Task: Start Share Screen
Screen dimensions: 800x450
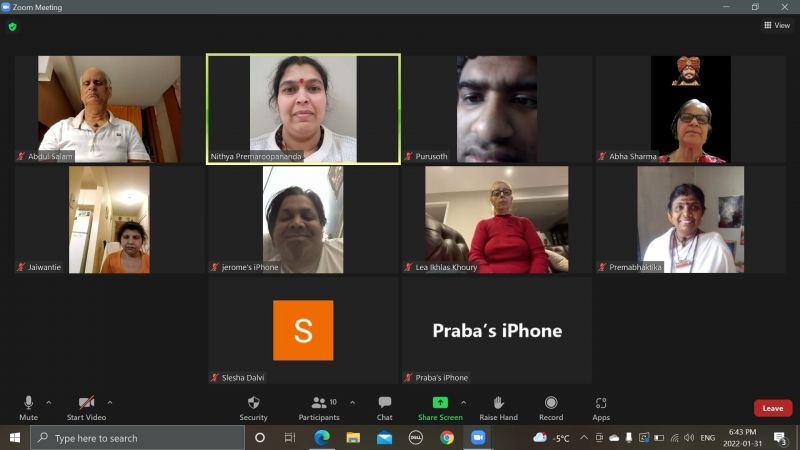Action: (x=440, y=408)
